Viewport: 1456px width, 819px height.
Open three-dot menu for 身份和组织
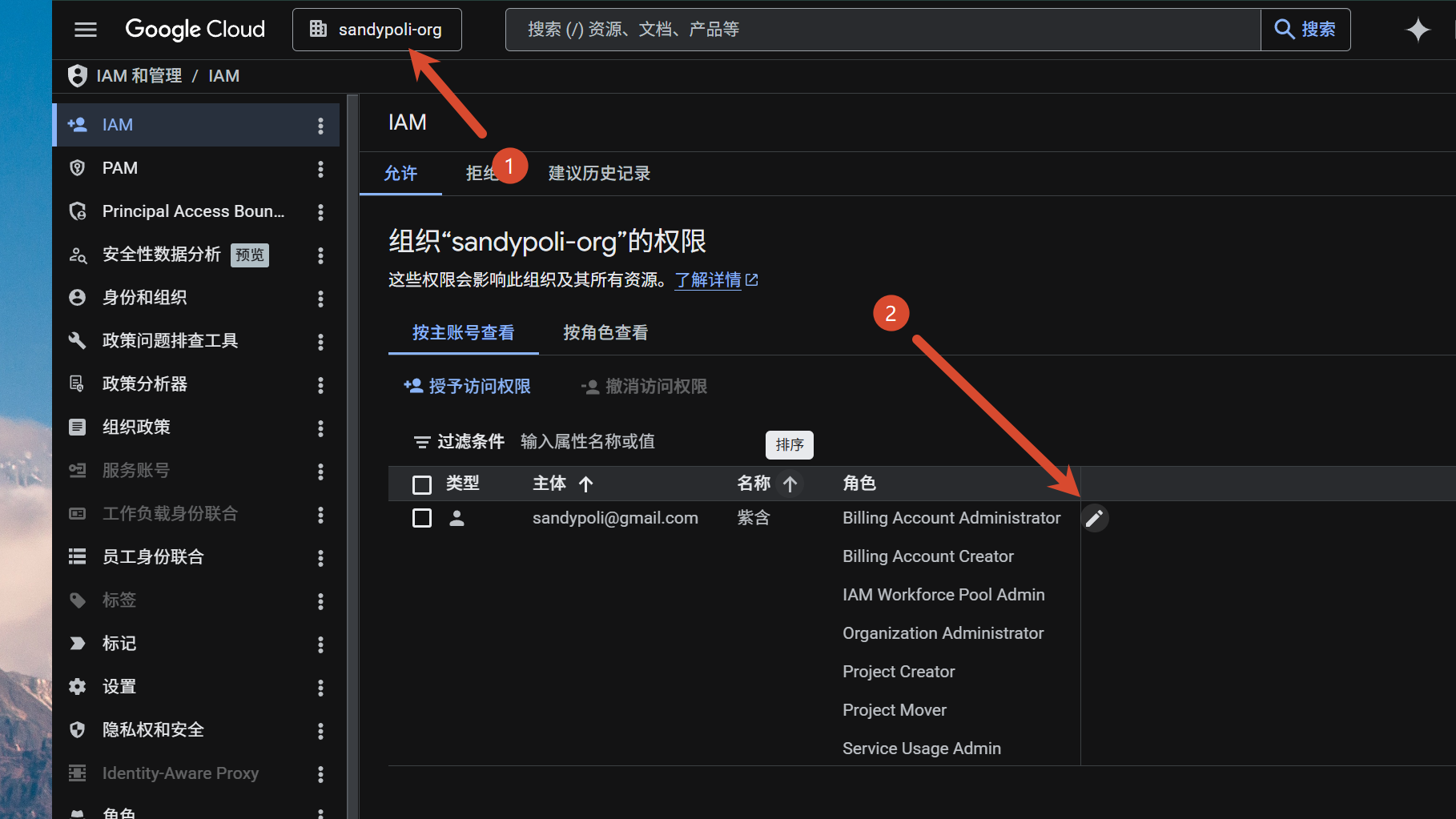(320, 299)
